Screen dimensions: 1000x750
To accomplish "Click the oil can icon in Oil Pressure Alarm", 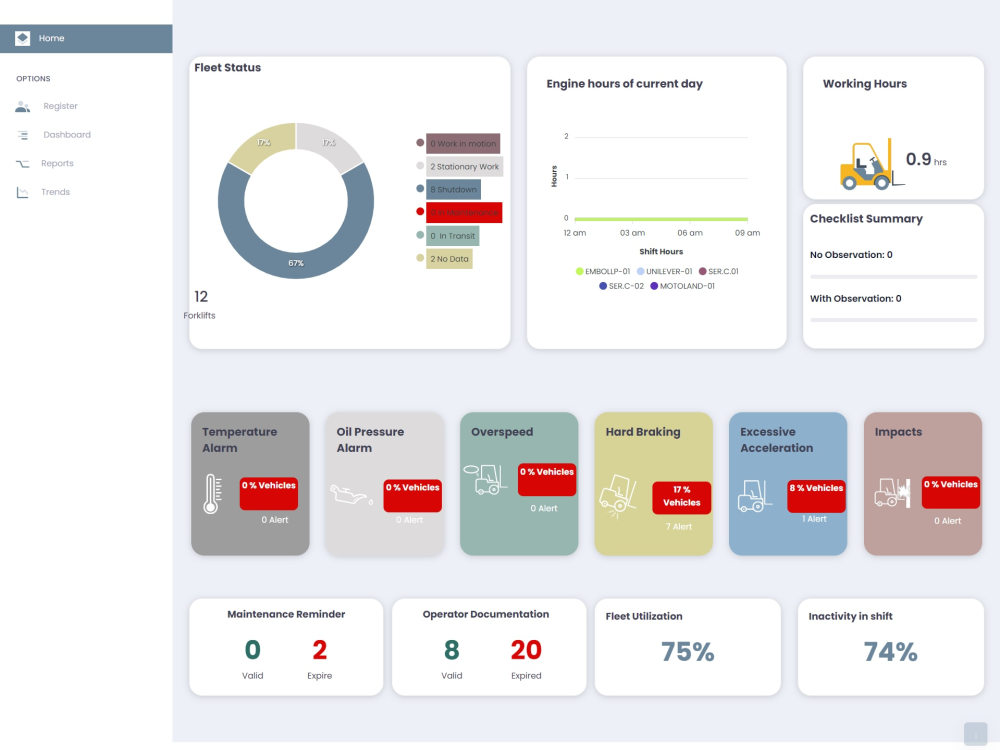I will (x=349, y=495).
